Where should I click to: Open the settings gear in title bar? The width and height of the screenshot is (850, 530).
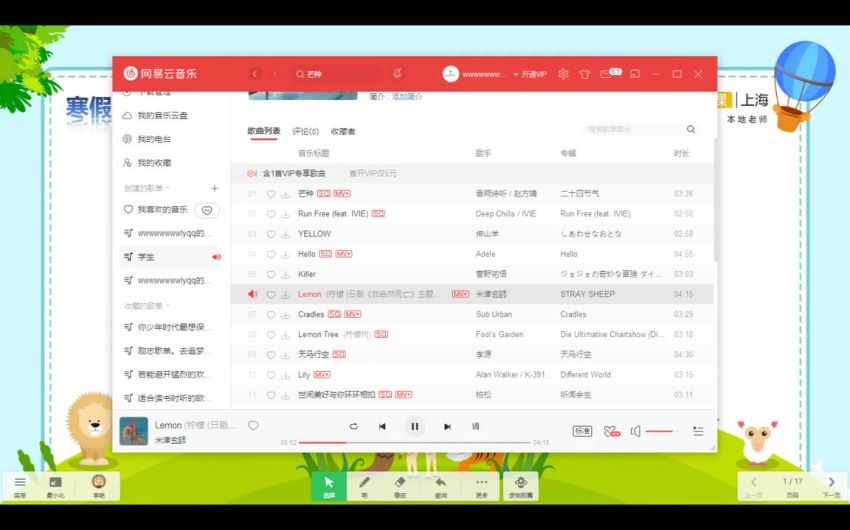tap(563, 74)
